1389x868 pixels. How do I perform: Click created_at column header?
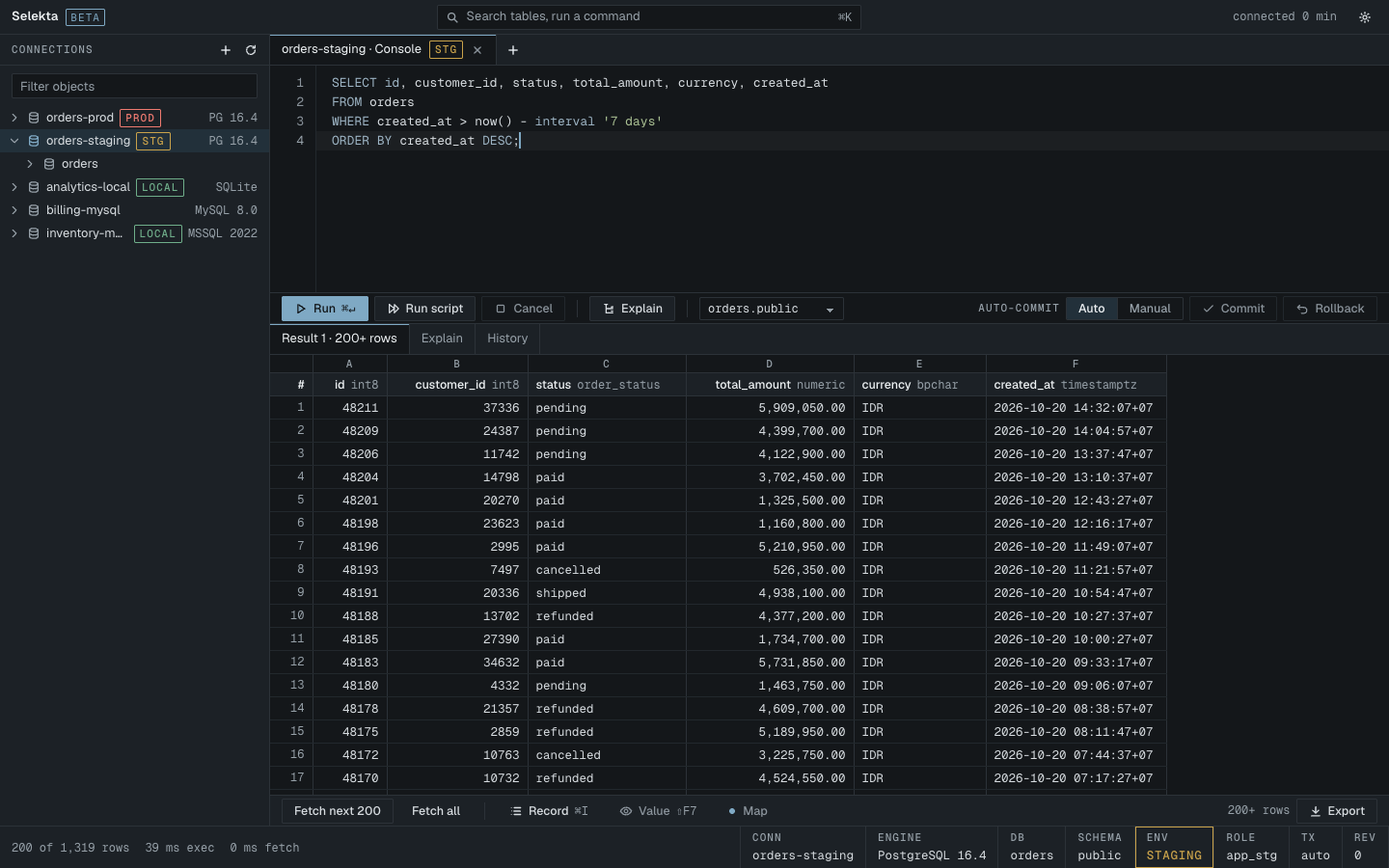pos(1076,385)
